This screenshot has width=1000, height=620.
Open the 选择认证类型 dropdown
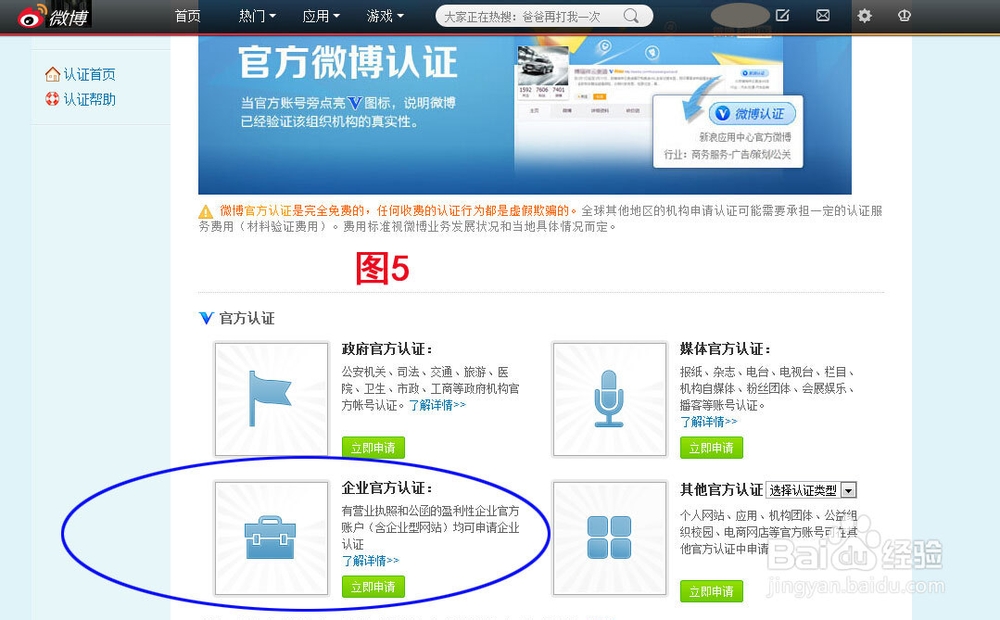point(811,490)
